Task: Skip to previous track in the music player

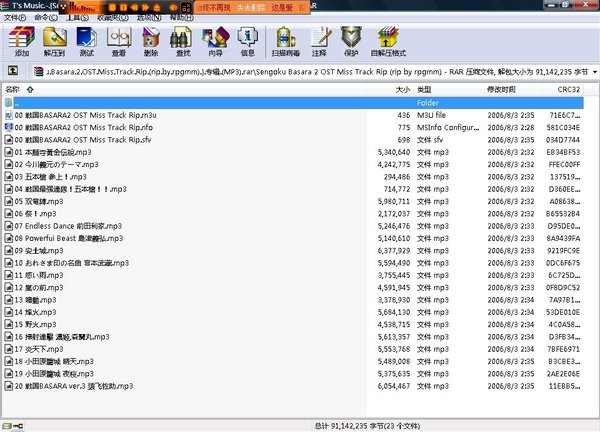Action: 134,7
